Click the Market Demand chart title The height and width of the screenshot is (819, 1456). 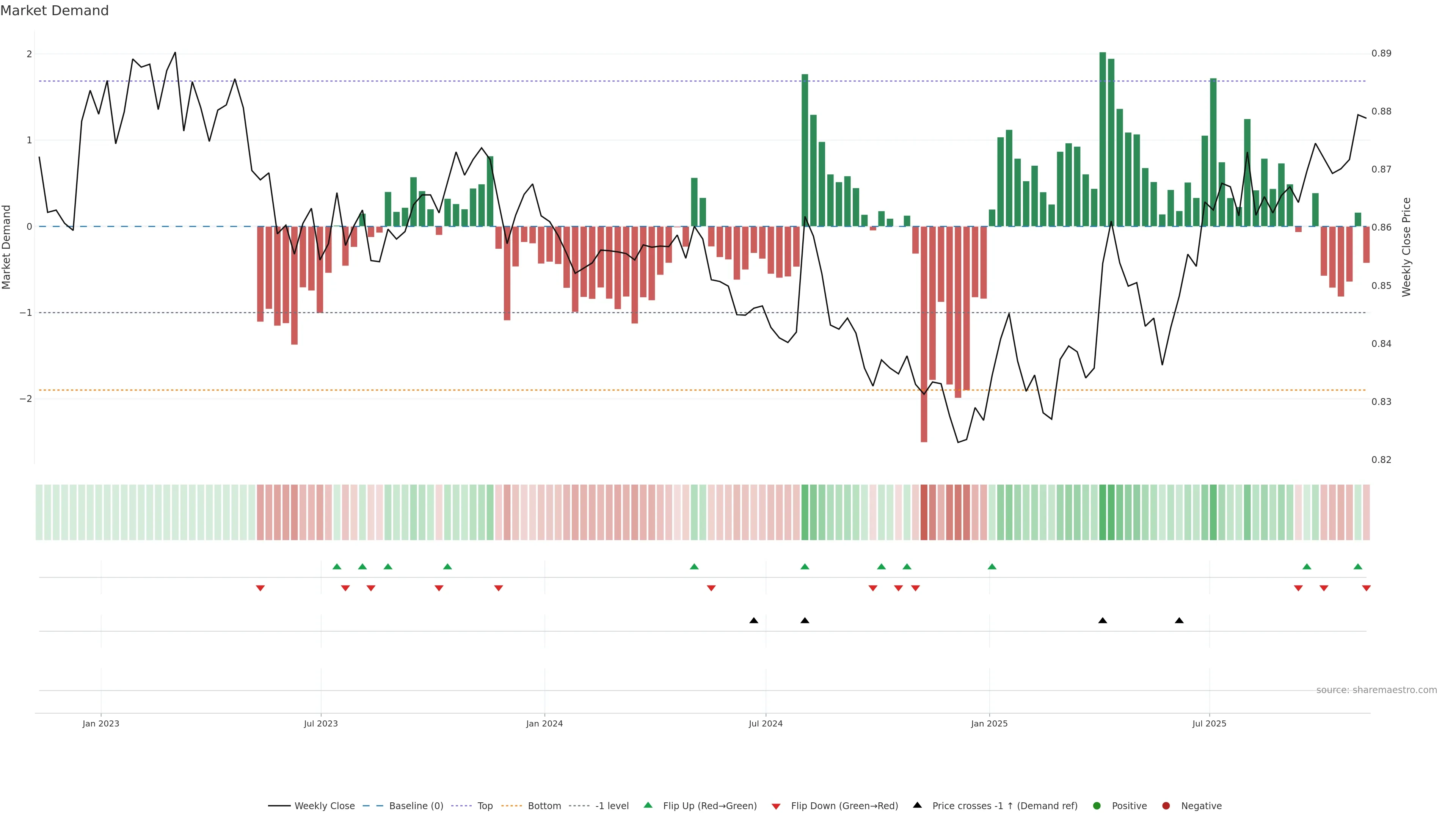point(54,11)
